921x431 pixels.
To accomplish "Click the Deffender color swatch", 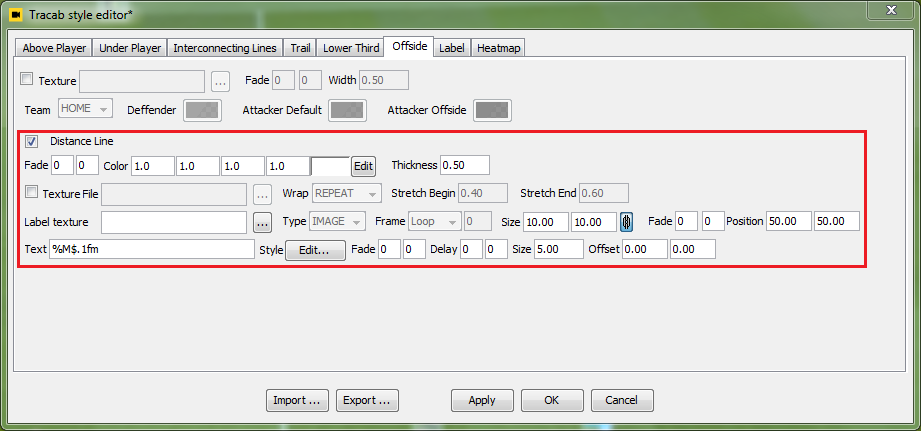I will pyautogui.click(x=203, y=110).
